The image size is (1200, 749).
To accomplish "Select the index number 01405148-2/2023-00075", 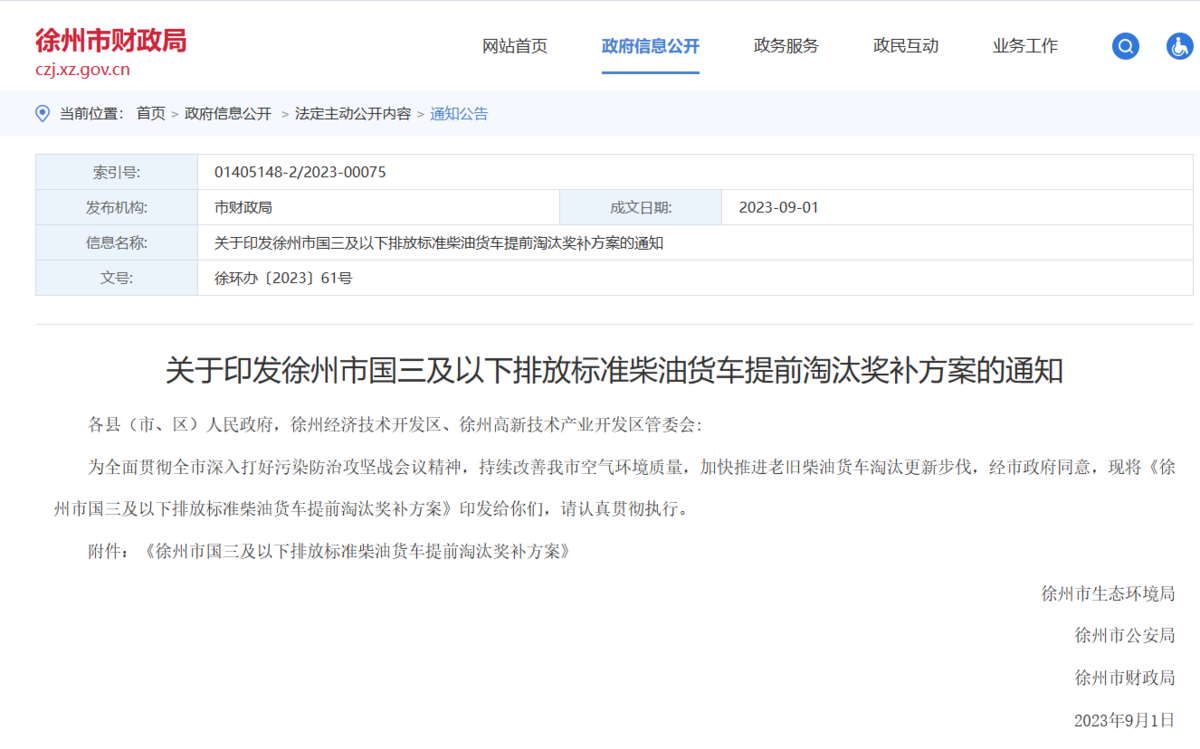I will pyautogui.click(x=300, y=172).
